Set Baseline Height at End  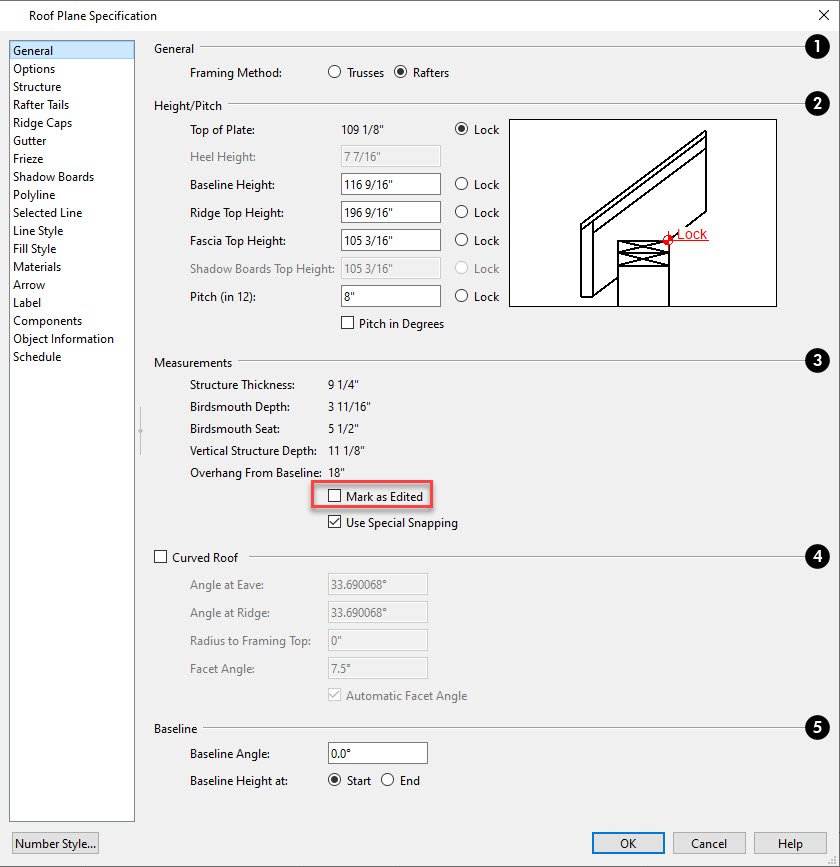pos(387,780)
